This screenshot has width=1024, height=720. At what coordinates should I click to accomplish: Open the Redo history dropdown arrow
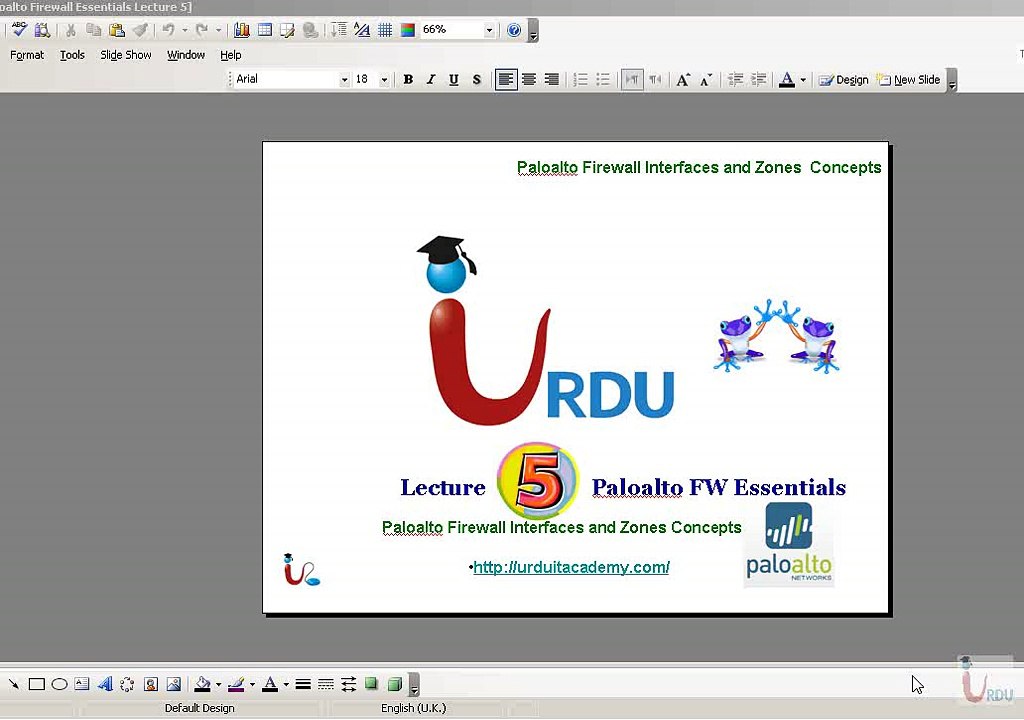click(x=218, y=30)
